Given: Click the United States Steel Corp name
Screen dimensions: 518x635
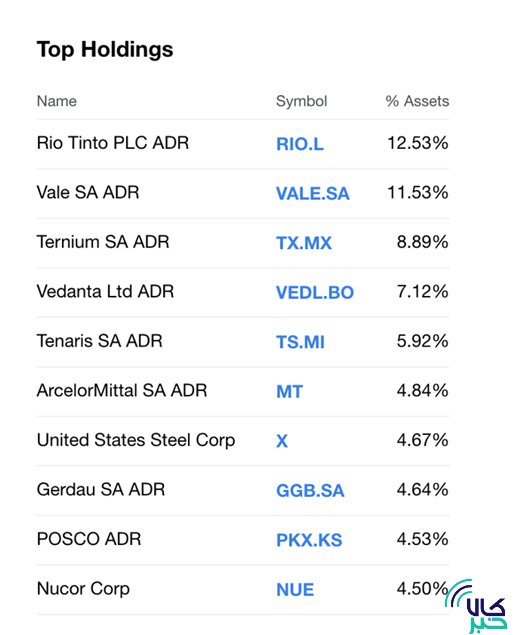Looking at the screenshot, I should tap(136, 440).
